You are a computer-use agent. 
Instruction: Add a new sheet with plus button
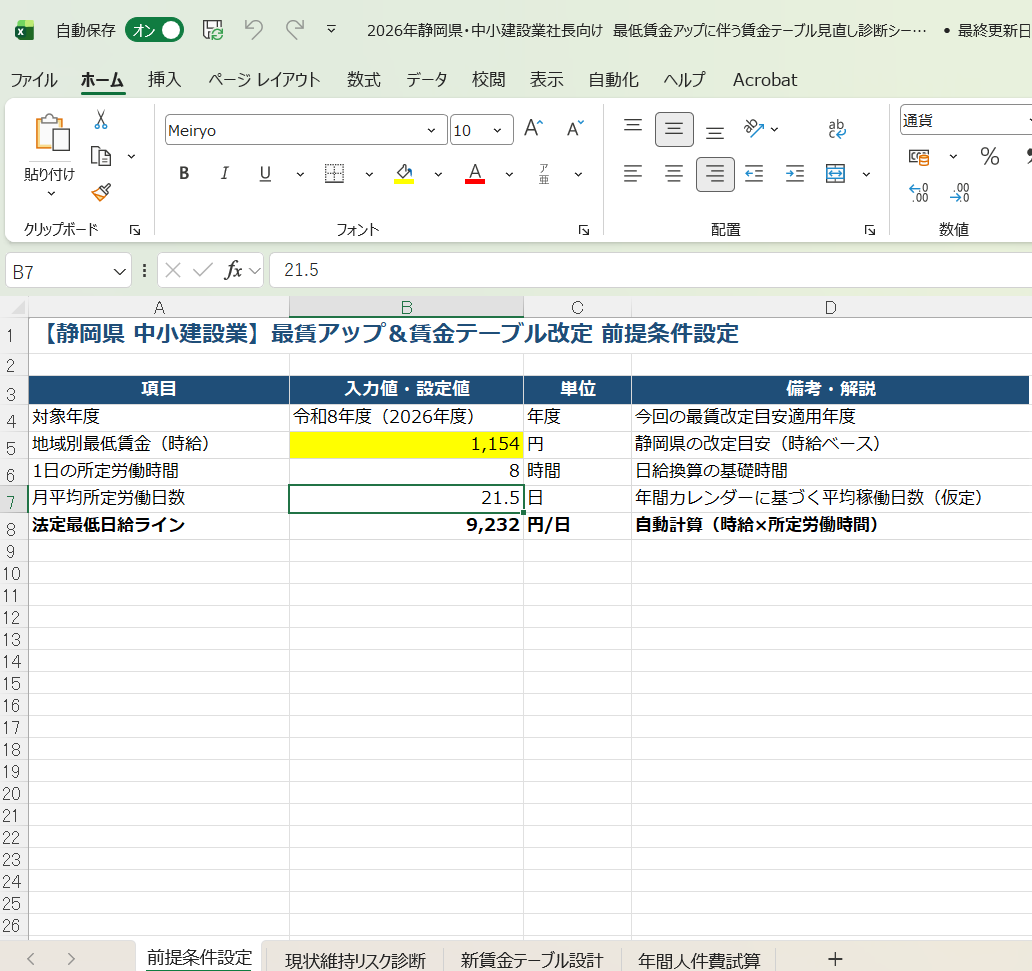click(835, 959)
